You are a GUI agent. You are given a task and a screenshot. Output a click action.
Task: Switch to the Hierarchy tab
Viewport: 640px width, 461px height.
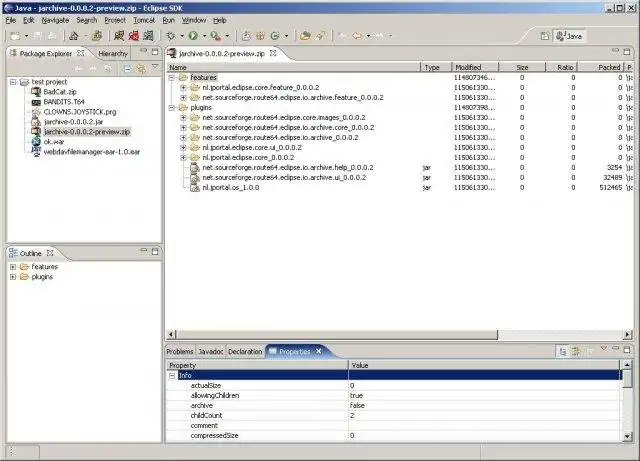[113, 53]
